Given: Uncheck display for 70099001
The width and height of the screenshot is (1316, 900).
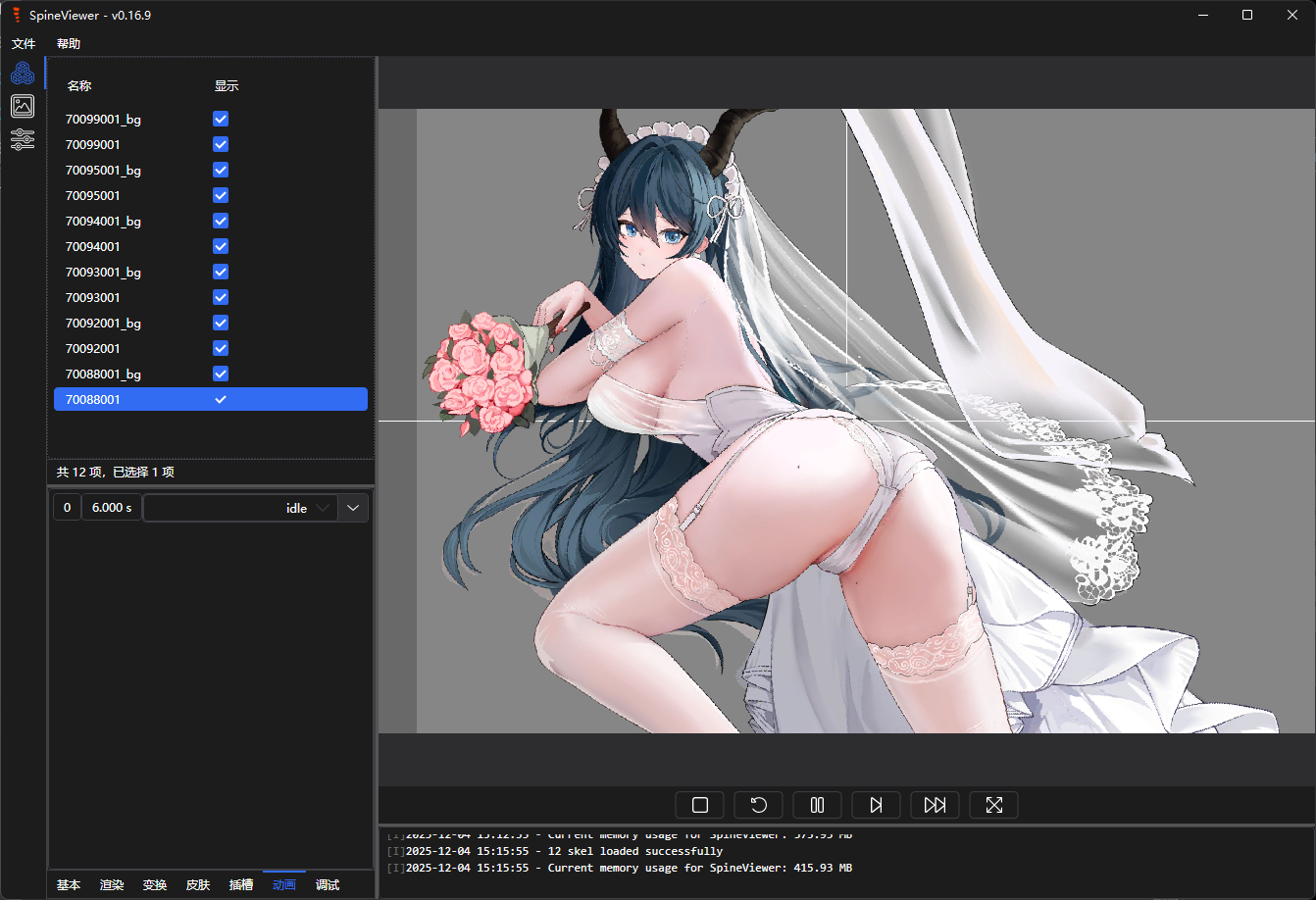Looking at the screenshot, I should (x=221, y=144).
